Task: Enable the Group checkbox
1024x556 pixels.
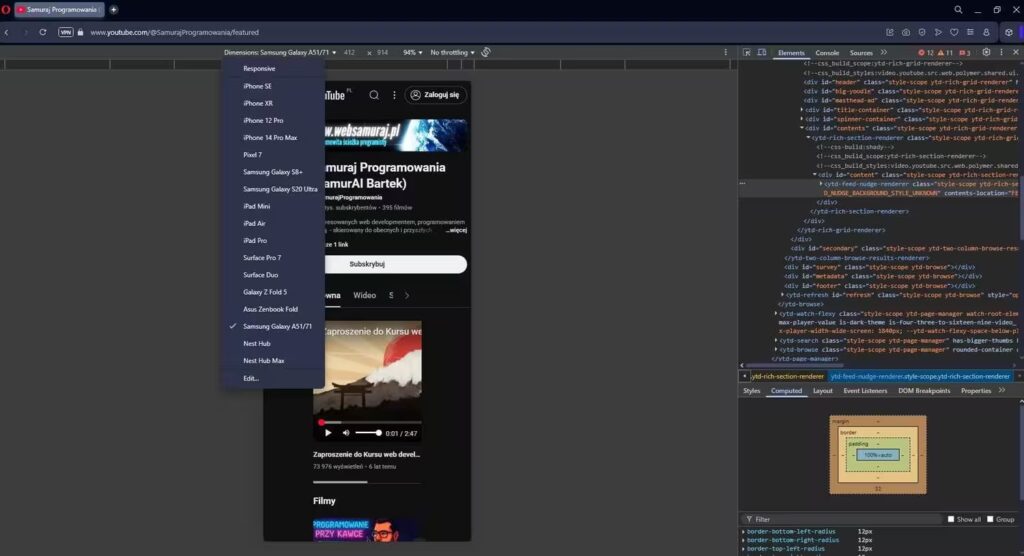Action: pos(990,519)
